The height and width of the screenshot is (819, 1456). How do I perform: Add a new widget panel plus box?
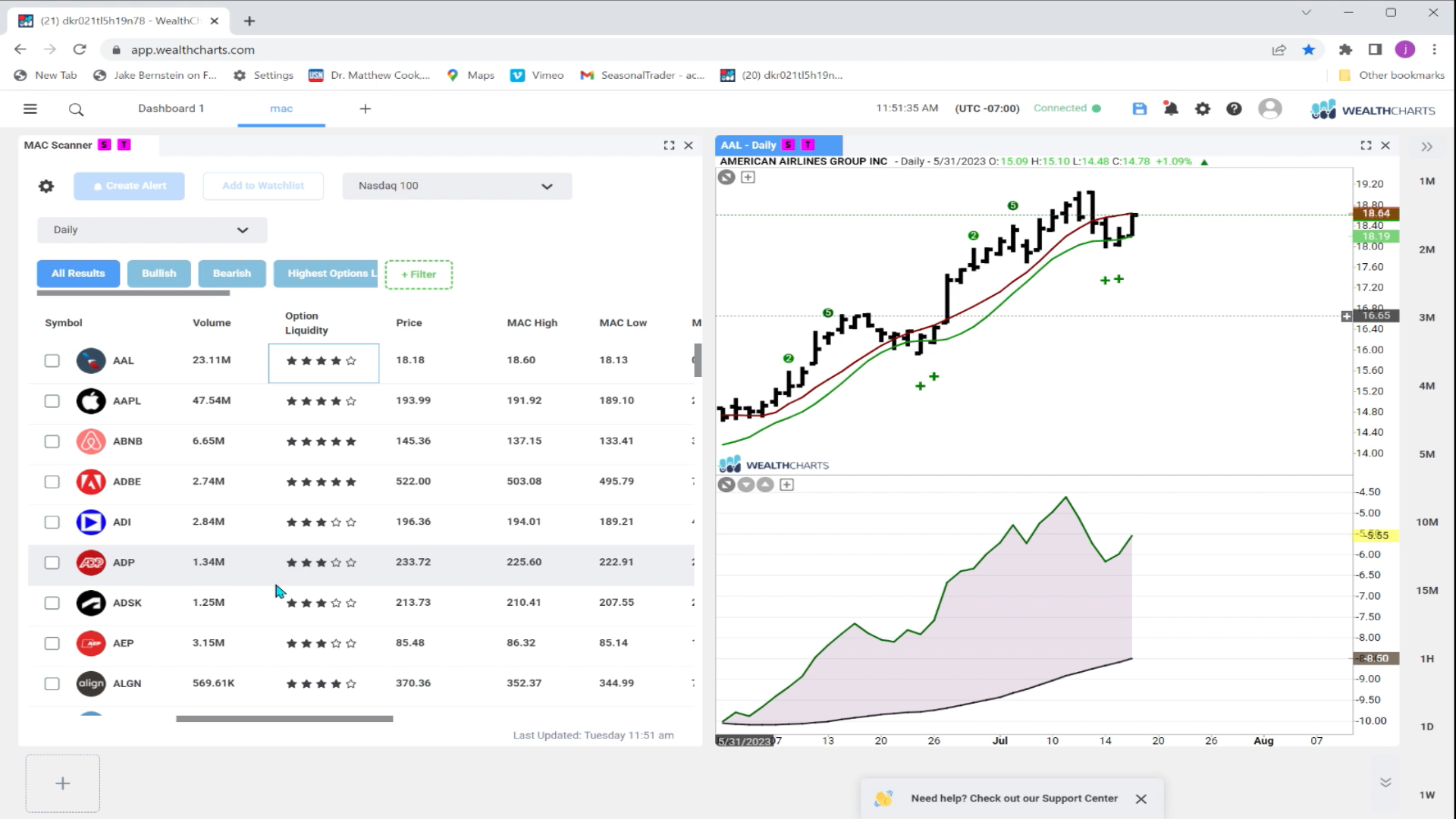pos(63,784)
